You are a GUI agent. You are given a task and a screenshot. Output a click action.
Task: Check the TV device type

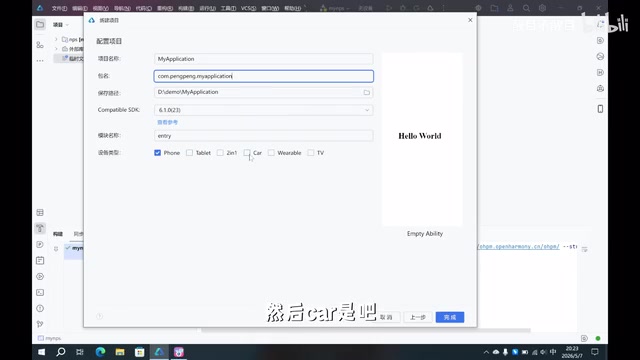click(x=311, y=153)
